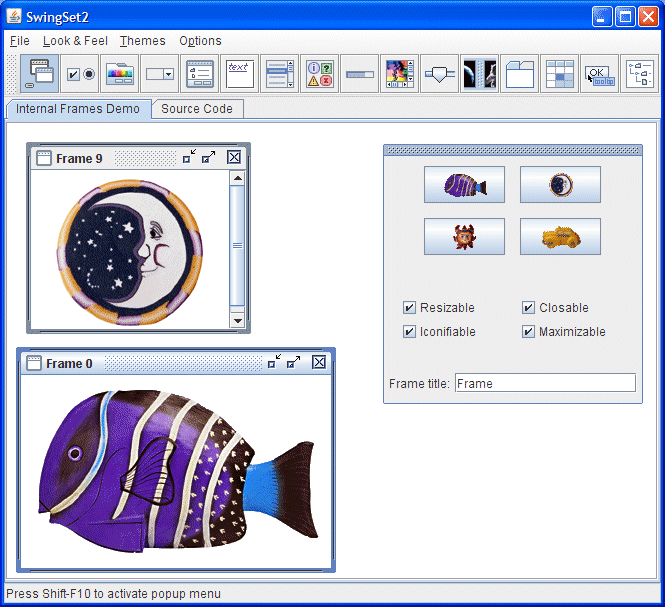Select the Color Chooser demo icon
This screenshot has width=665, height=607.
[x=119, y=74]
